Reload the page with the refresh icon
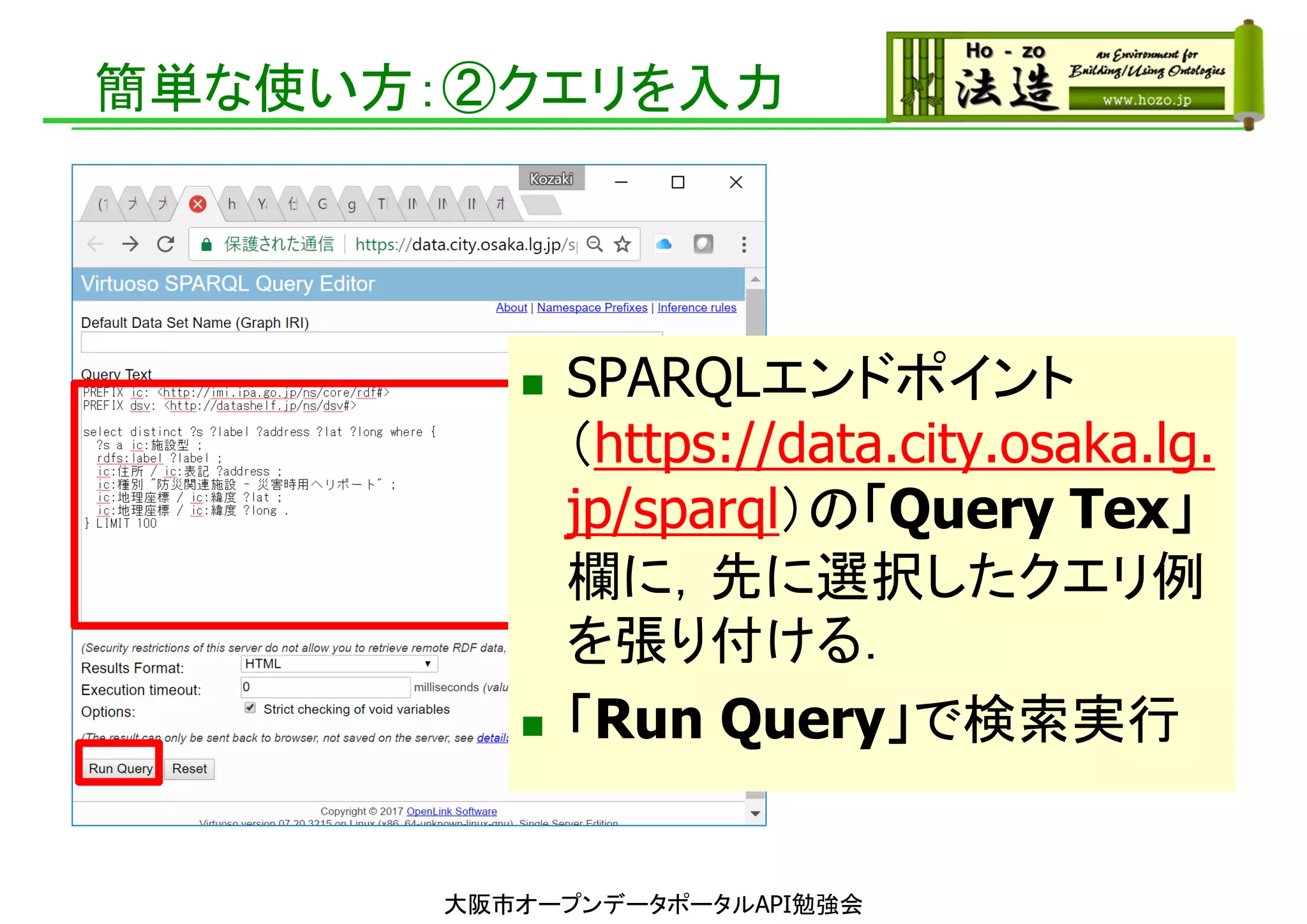The height and width of the screenshot is (924, 1307). [x=166, y=244]
